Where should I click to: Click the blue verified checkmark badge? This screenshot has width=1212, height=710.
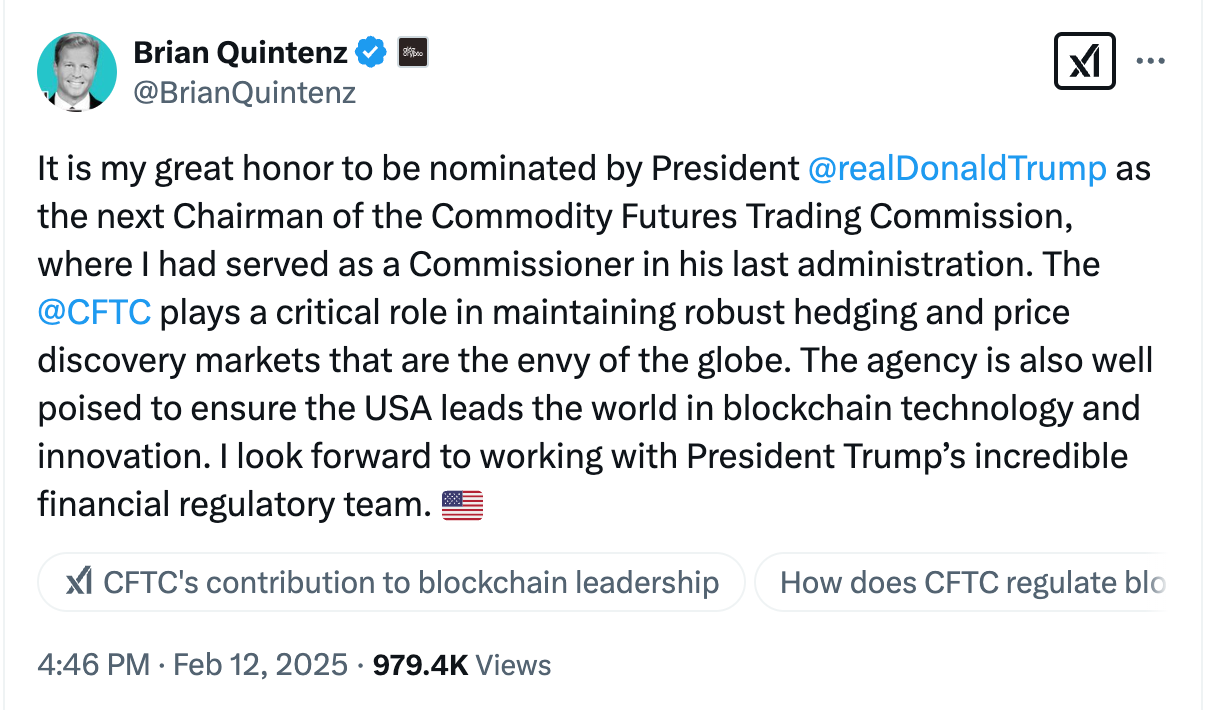pos(372,52)
